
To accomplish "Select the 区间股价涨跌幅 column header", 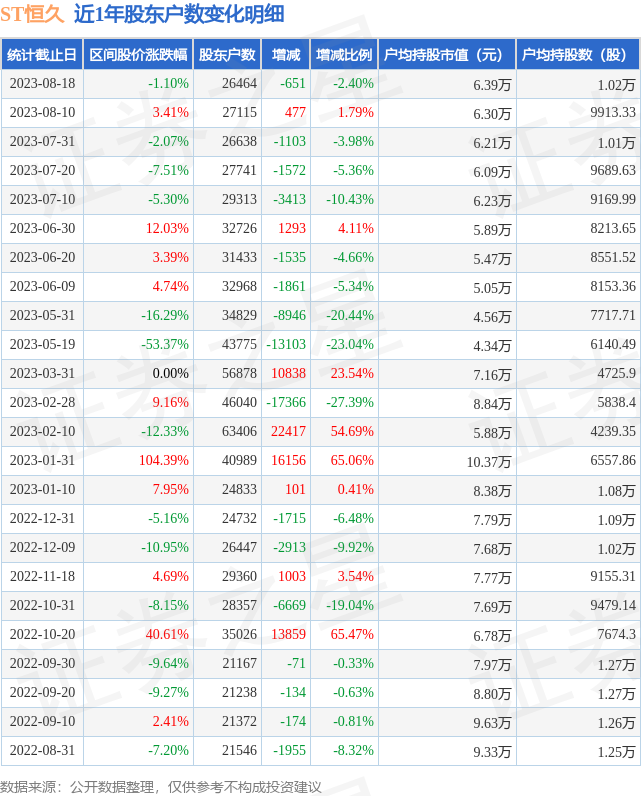I will coord(138,54).
